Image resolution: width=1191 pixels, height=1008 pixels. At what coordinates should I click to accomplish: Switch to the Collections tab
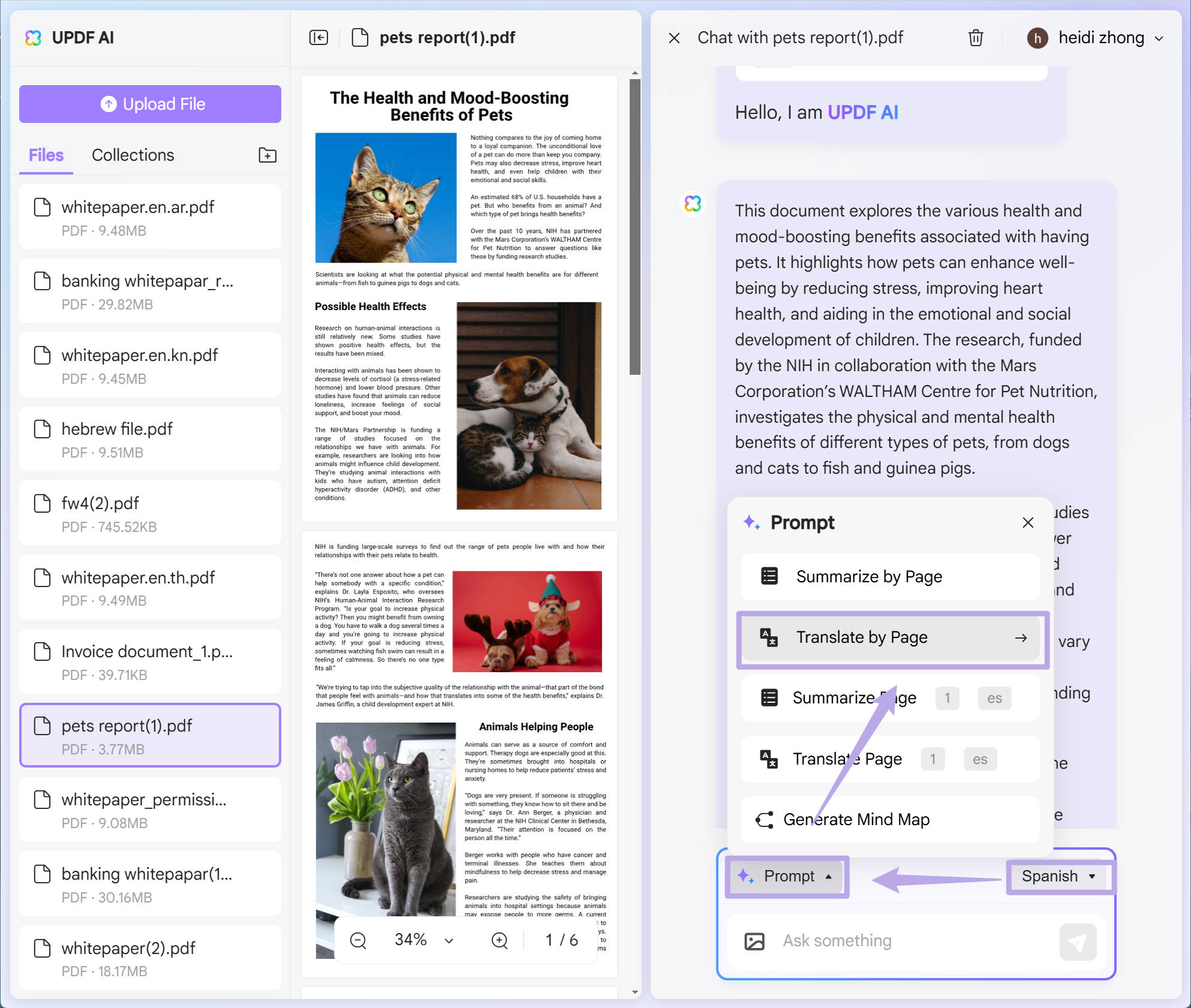[133, 155]
